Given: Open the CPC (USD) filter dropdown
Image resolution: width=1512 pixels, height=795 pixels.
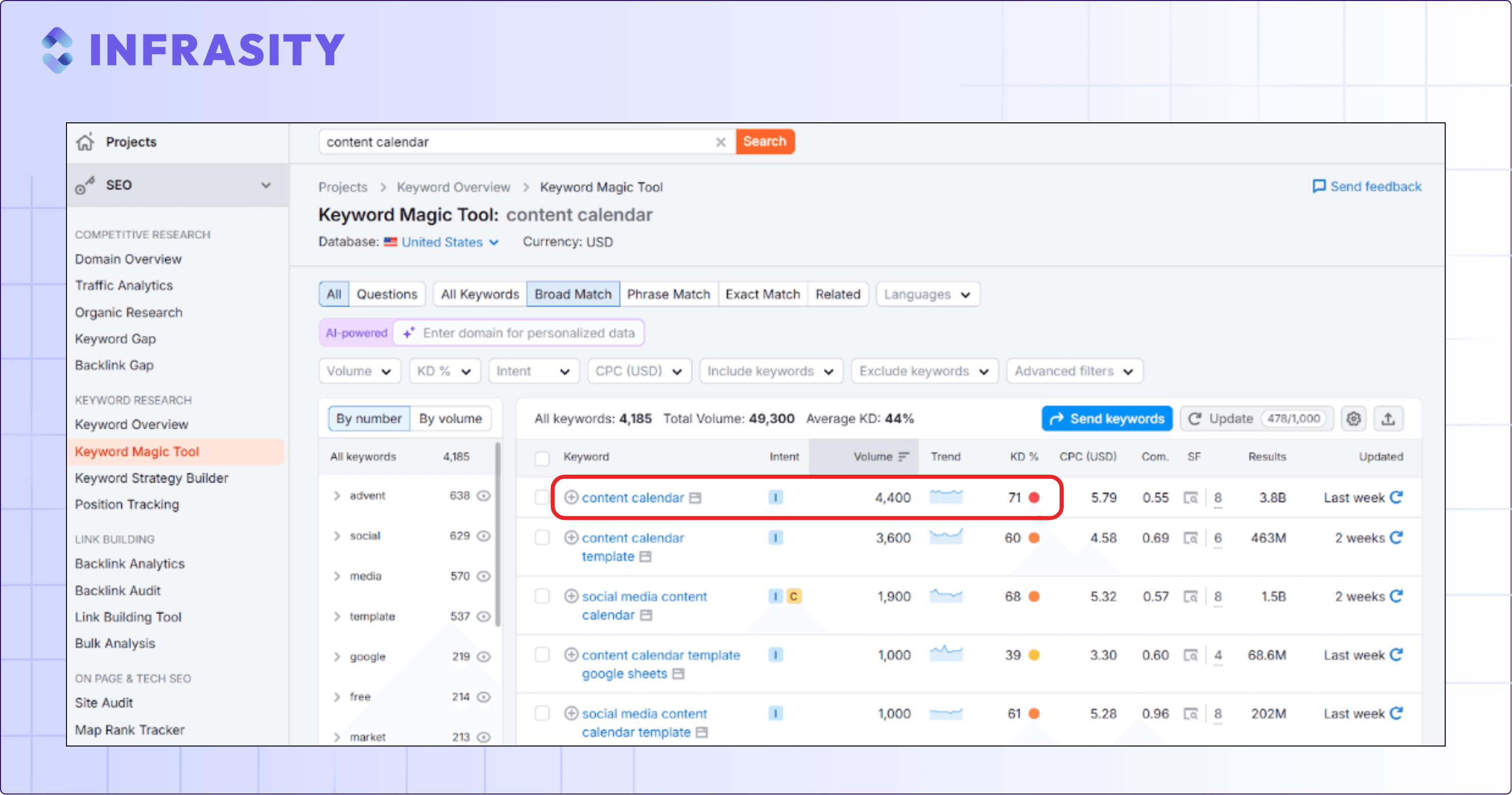Looking at the screenshot, I should [x=639, y=371].
